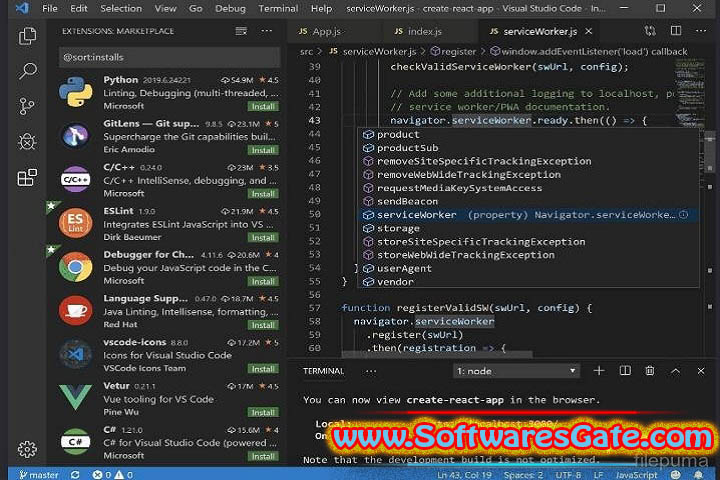Viewport: 720px width, 480px height.
Task: Open the View menu
Action: [165, 8]
